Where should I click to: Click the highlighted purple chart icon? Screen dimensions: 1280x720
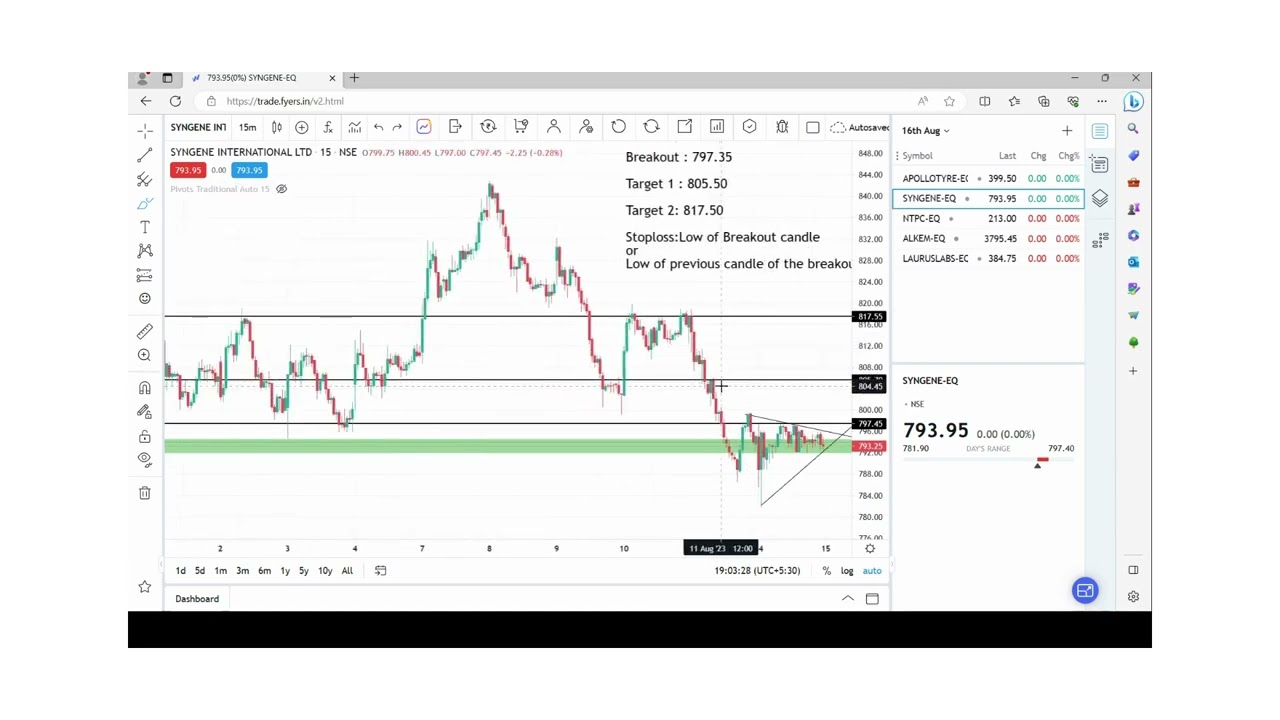point(424,127)
